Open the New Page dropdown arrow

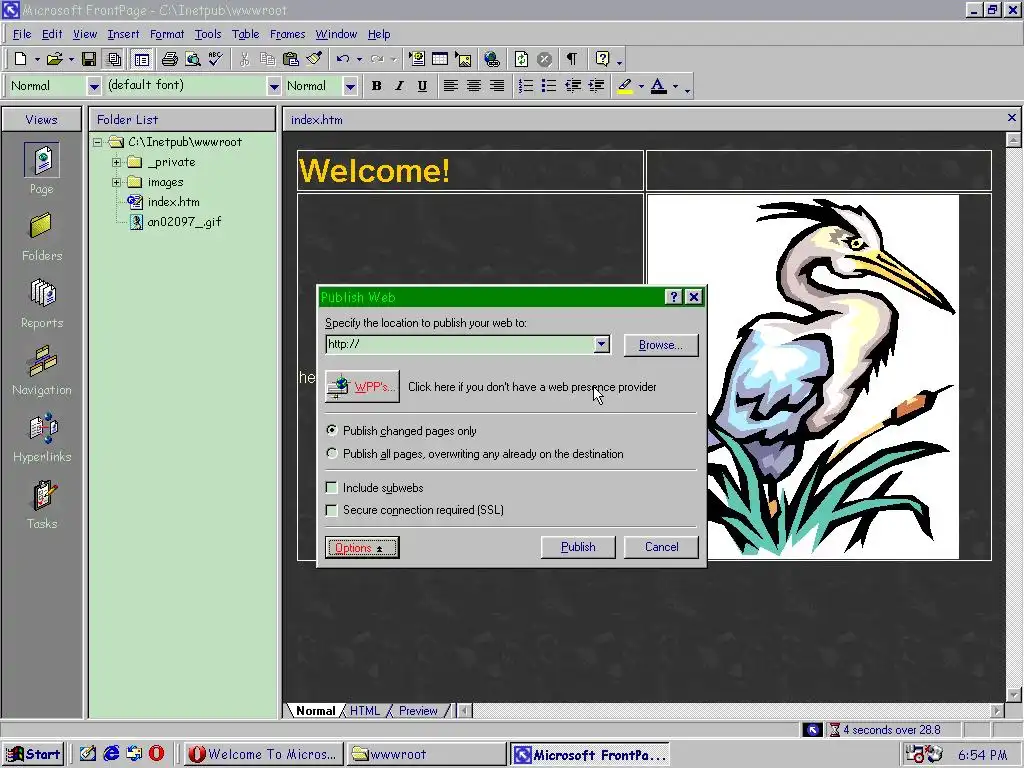(37, 59)
